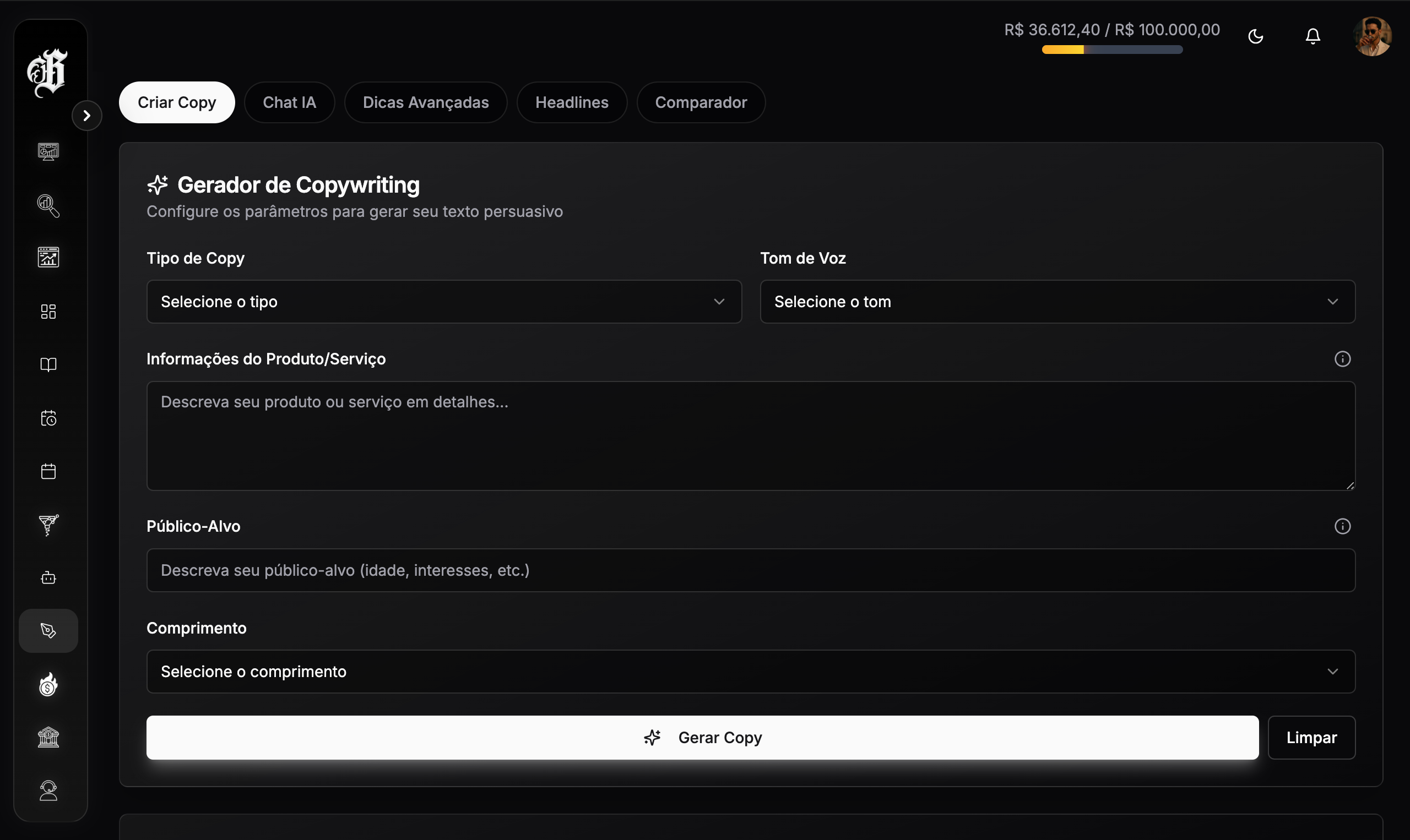Screen dimensions: 1410x840
Task: Open the AI robot assistant icon
Action: (x=48, y=577)
